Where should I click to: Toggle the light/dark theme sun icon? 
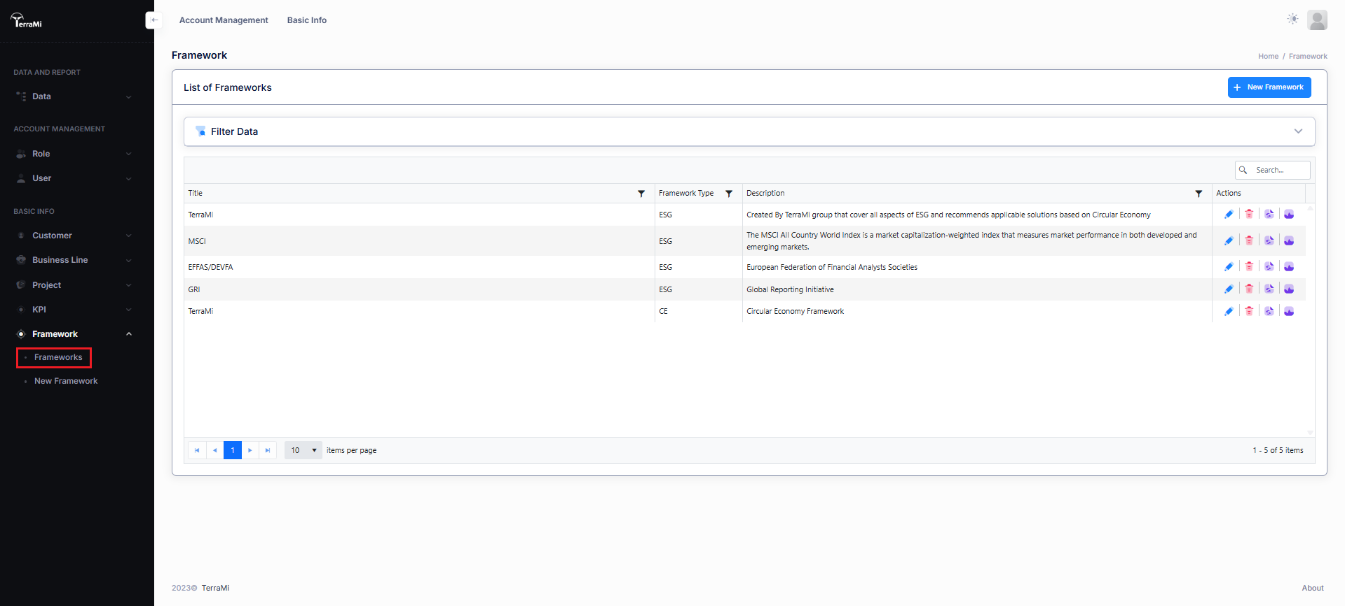tap(1293, 19)
